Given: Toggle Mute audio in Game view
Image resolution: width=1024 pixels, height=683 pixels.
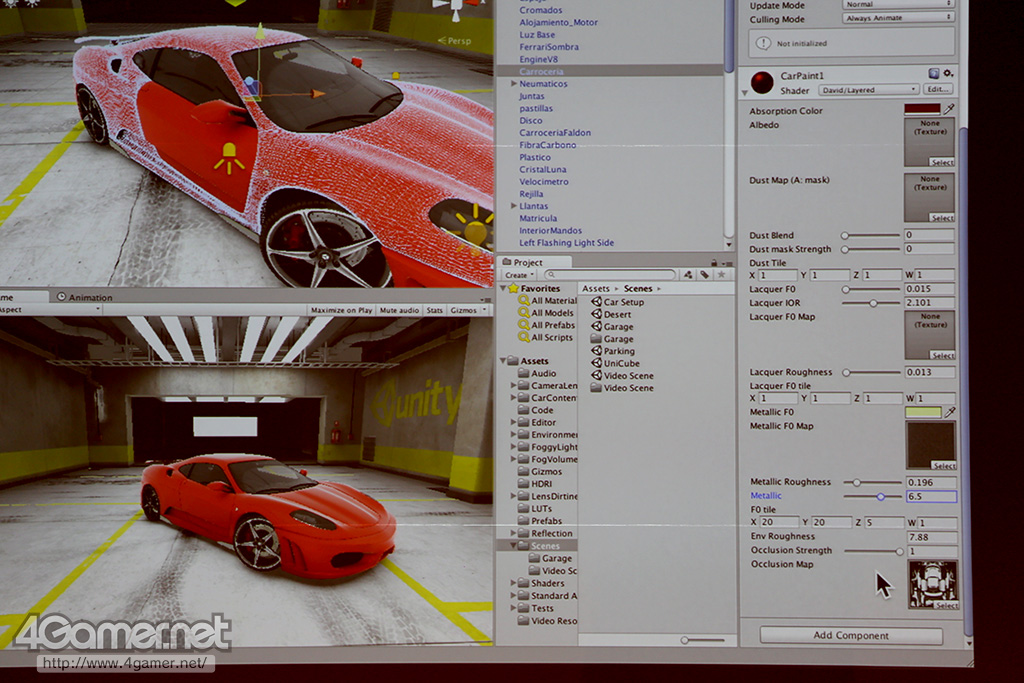Looking at the screenshot, I should tap(399, 310).
